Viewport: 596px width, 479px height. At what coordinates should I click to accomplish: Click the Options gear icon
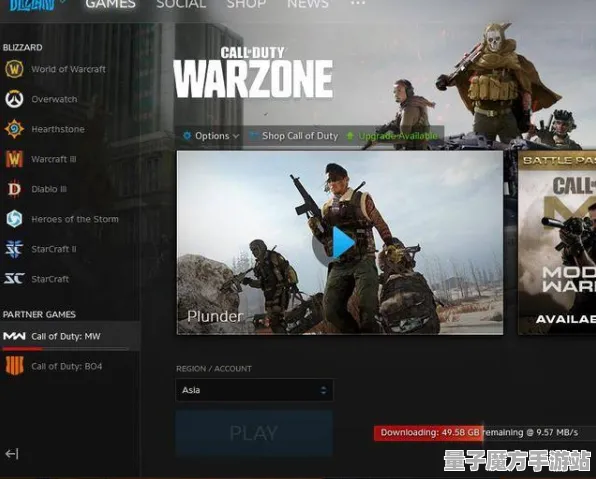click(x=187, y=136)
